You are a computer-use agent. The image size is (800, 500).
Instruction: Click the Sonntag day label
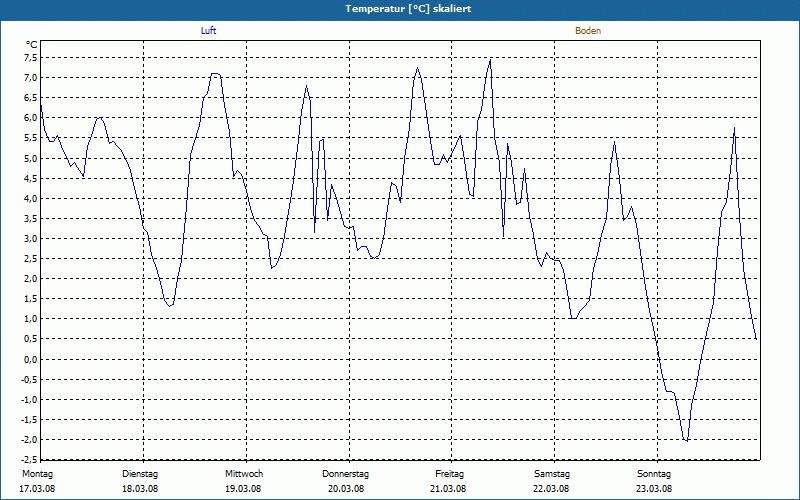point(654,474)
